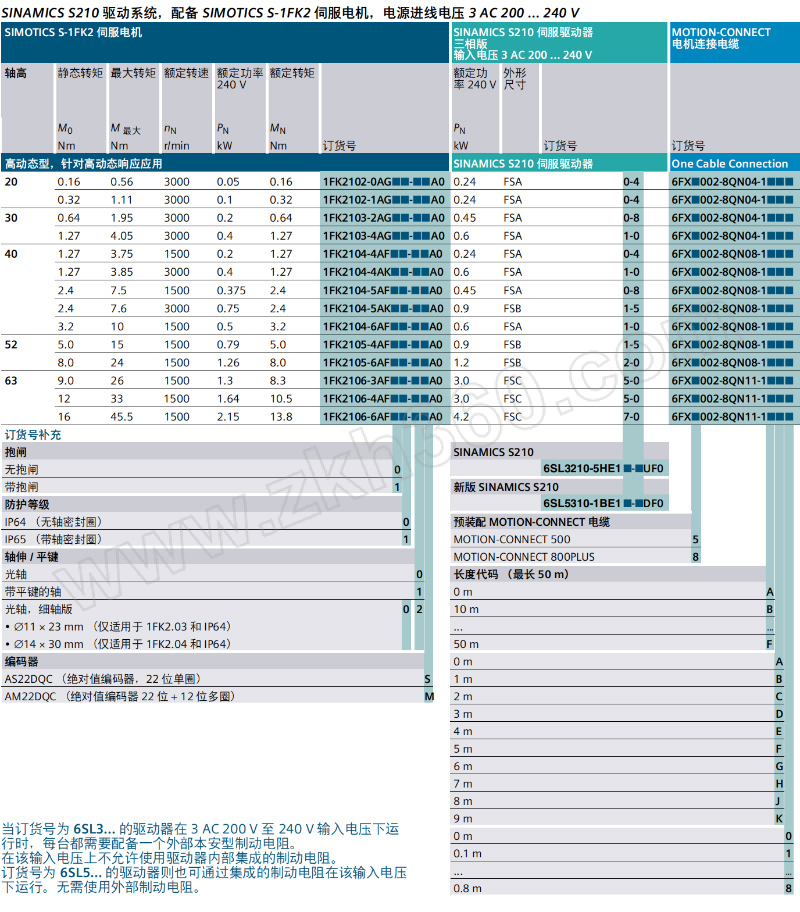Select the SIMOTICS S-1FK2 伺服电机 header
Screen dimensions: 800x912
(x=74, y=33)
